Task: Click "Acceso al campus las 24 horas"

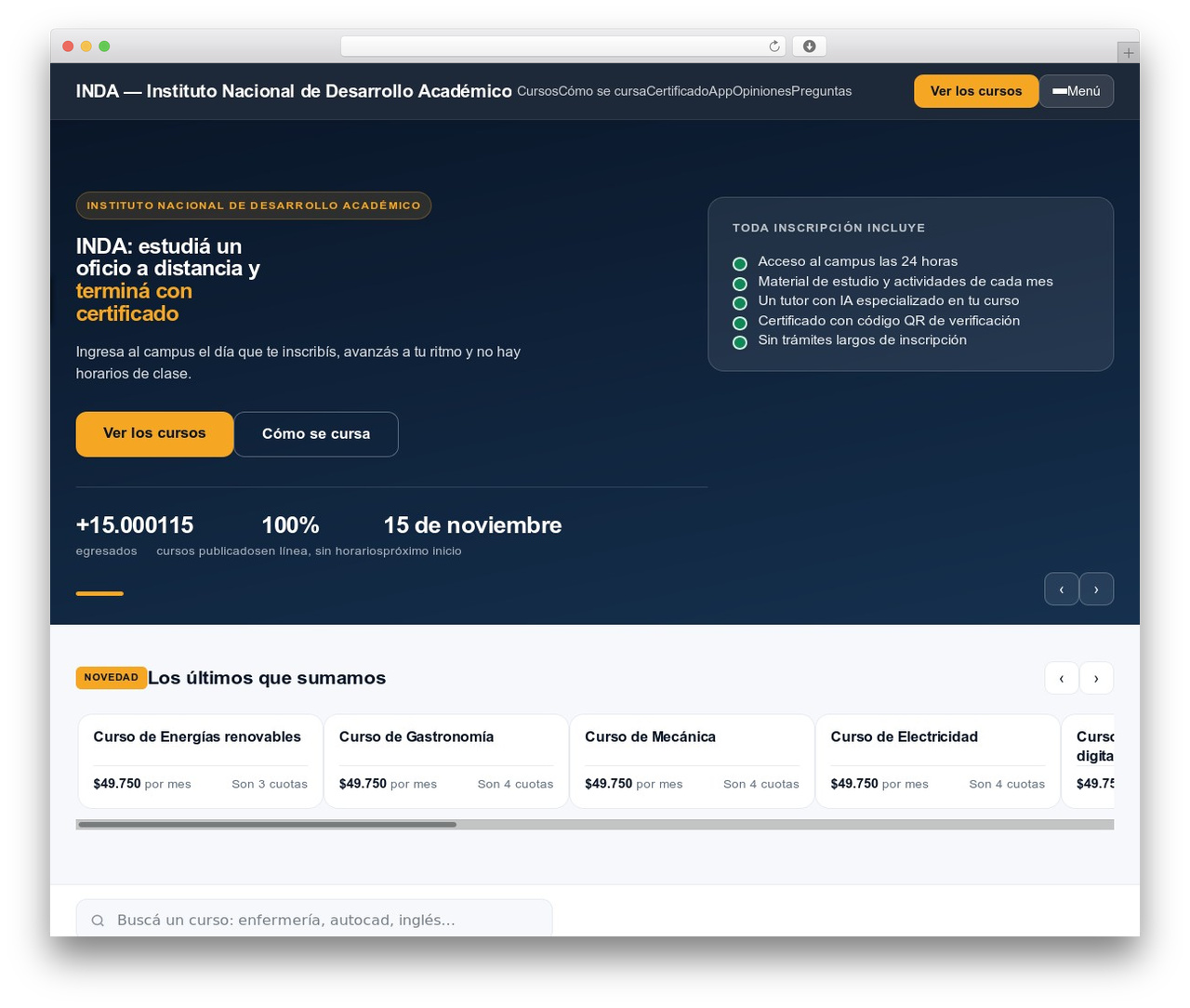Action: [857, 261]
